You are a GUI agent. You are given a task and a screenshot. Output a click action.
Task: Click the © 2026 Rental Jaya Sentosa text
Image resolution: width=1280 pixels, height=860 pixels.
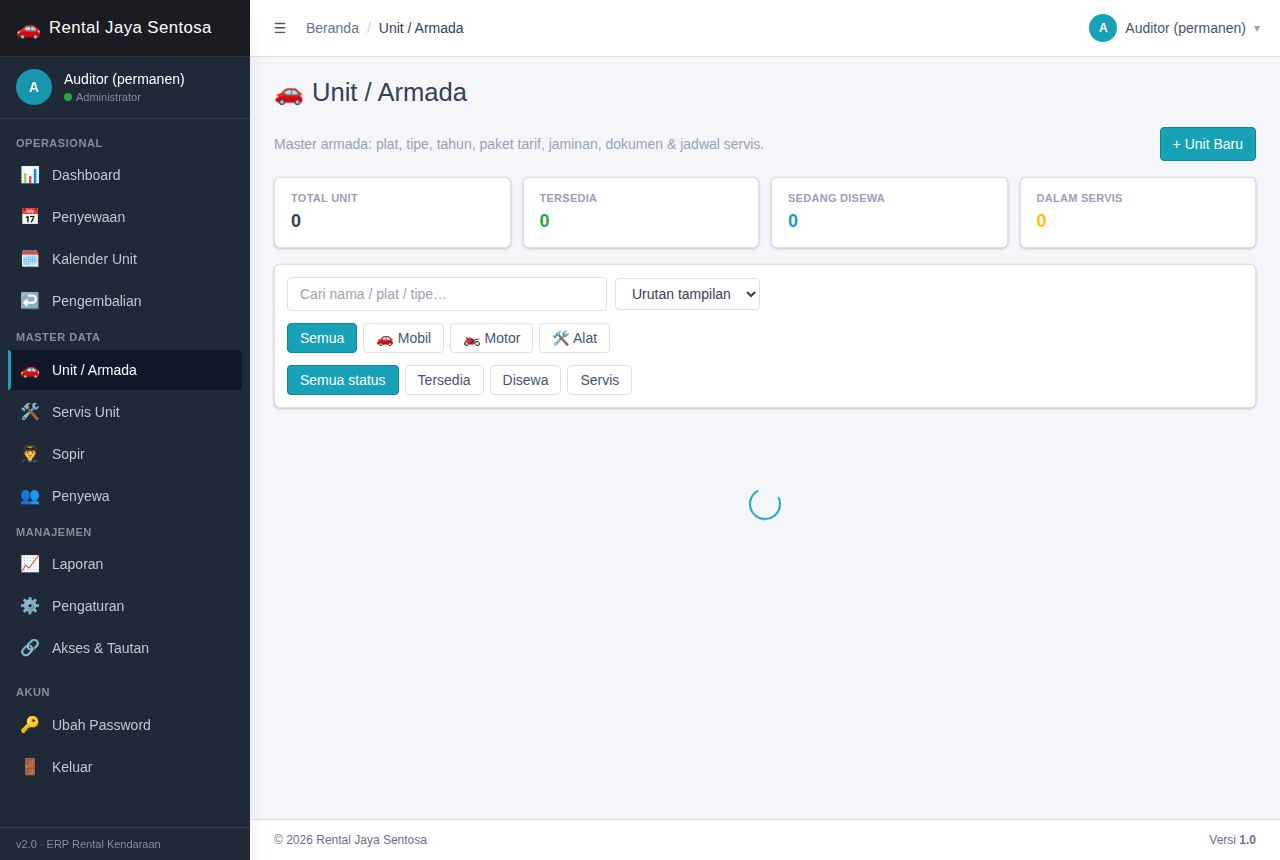350,840
